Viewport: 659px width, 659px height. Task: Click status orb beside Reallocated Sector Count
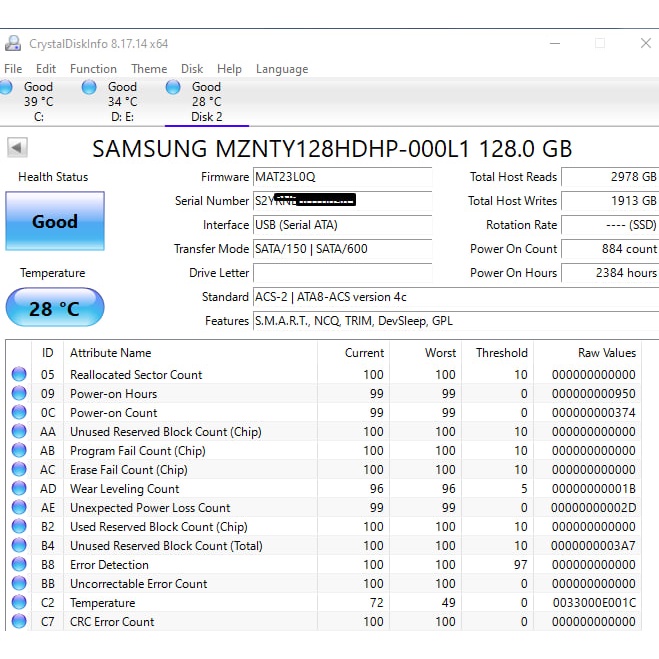(19, 375)
